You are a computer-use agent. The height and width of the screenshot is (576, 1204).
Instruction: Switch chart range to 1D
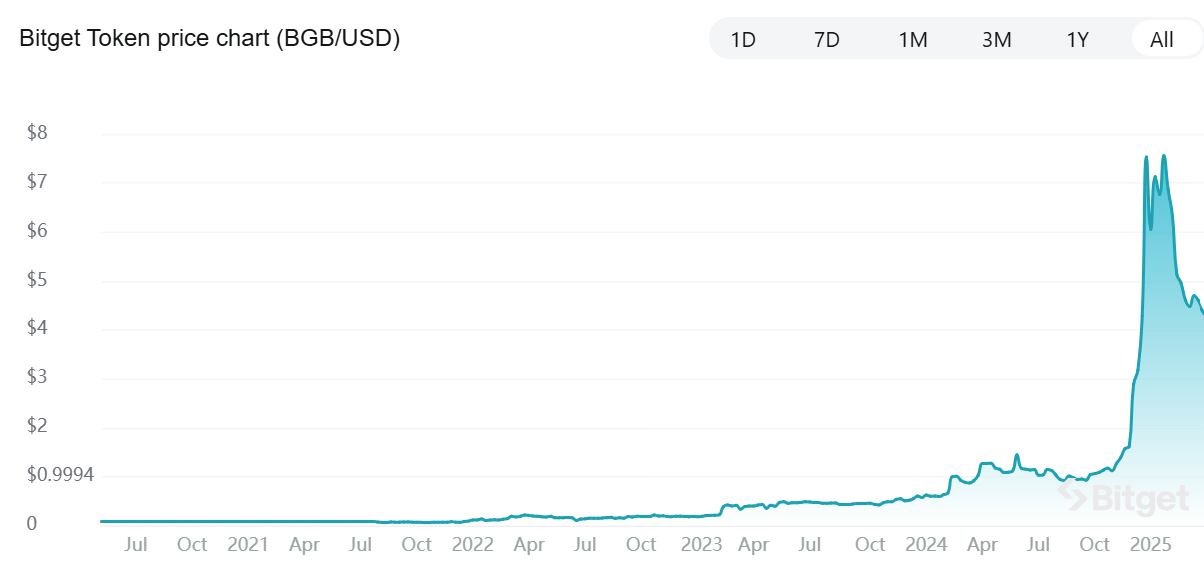click(743, 40)
